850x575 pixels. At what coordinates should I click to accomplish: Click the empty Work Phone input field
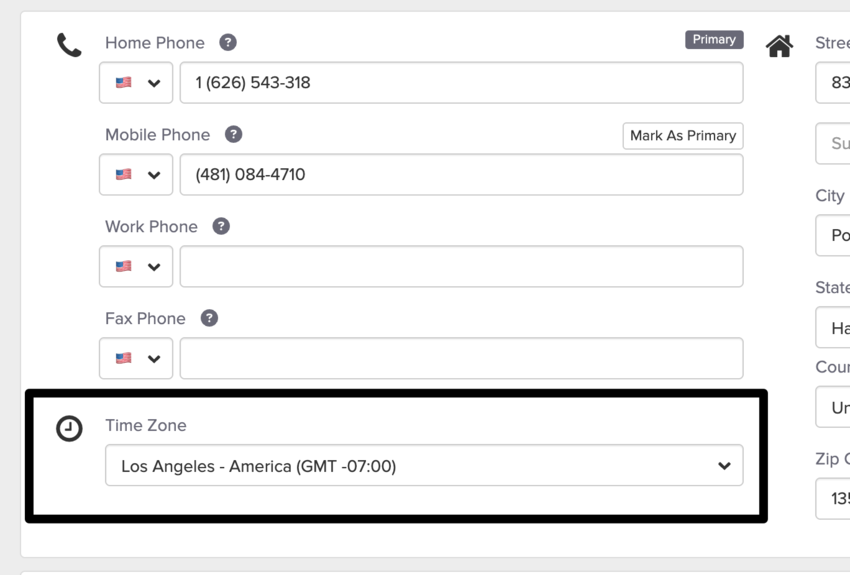[461, 267]
